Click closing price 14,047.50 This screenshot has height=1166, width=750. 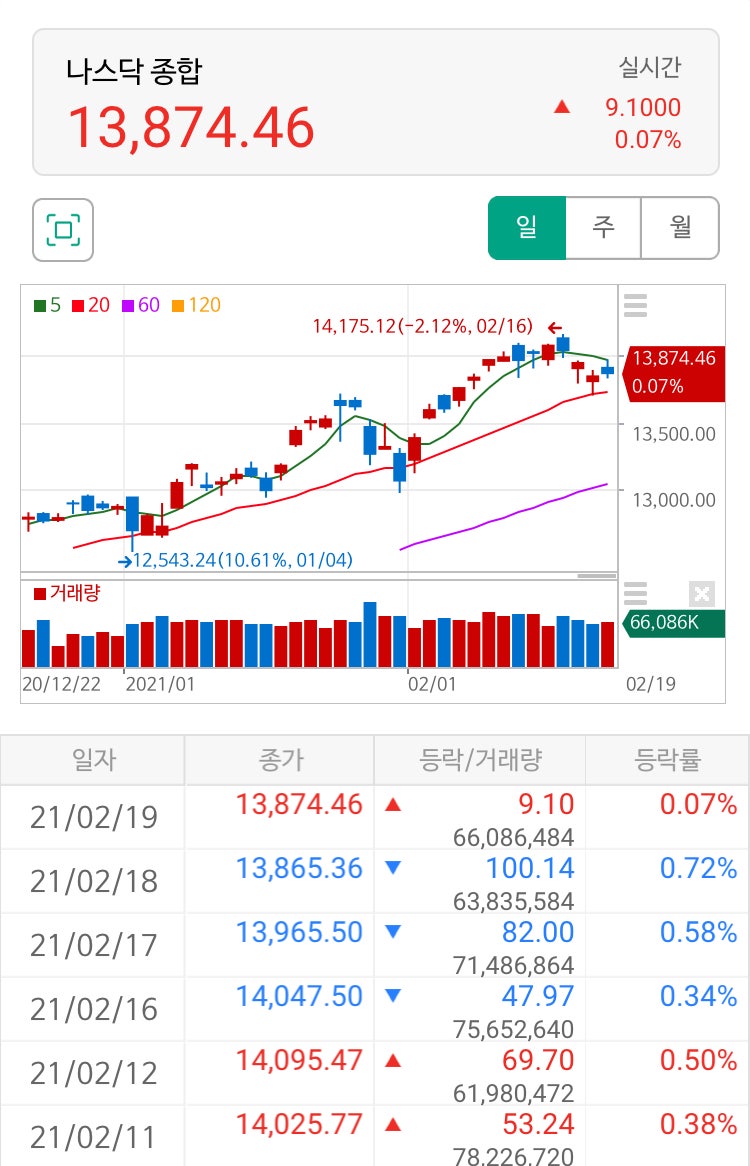(299, 996)
